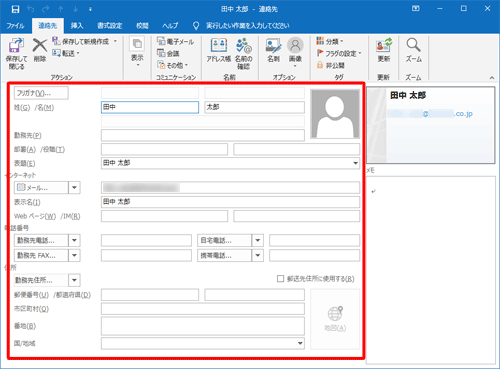Click the 電子メール (Email) command

[x=175, y=41]
